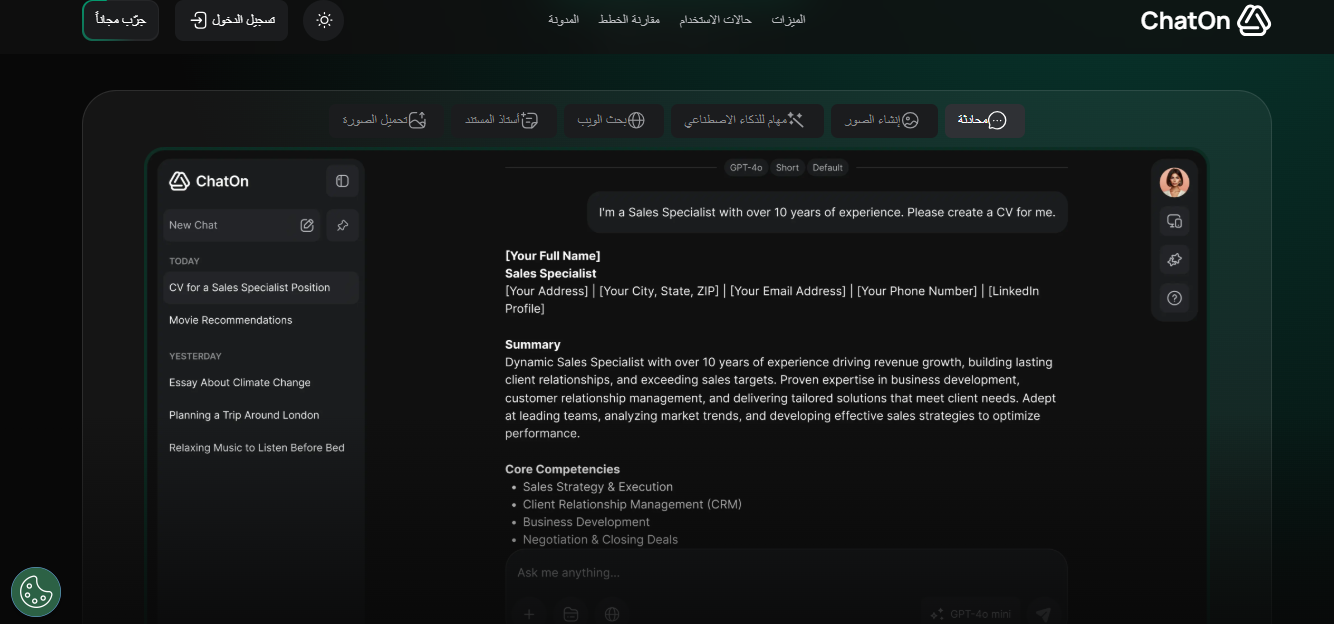Click the pin icon beside New Chat
Viewport: 1334px width, 624px height.
[x=342, y=225]
